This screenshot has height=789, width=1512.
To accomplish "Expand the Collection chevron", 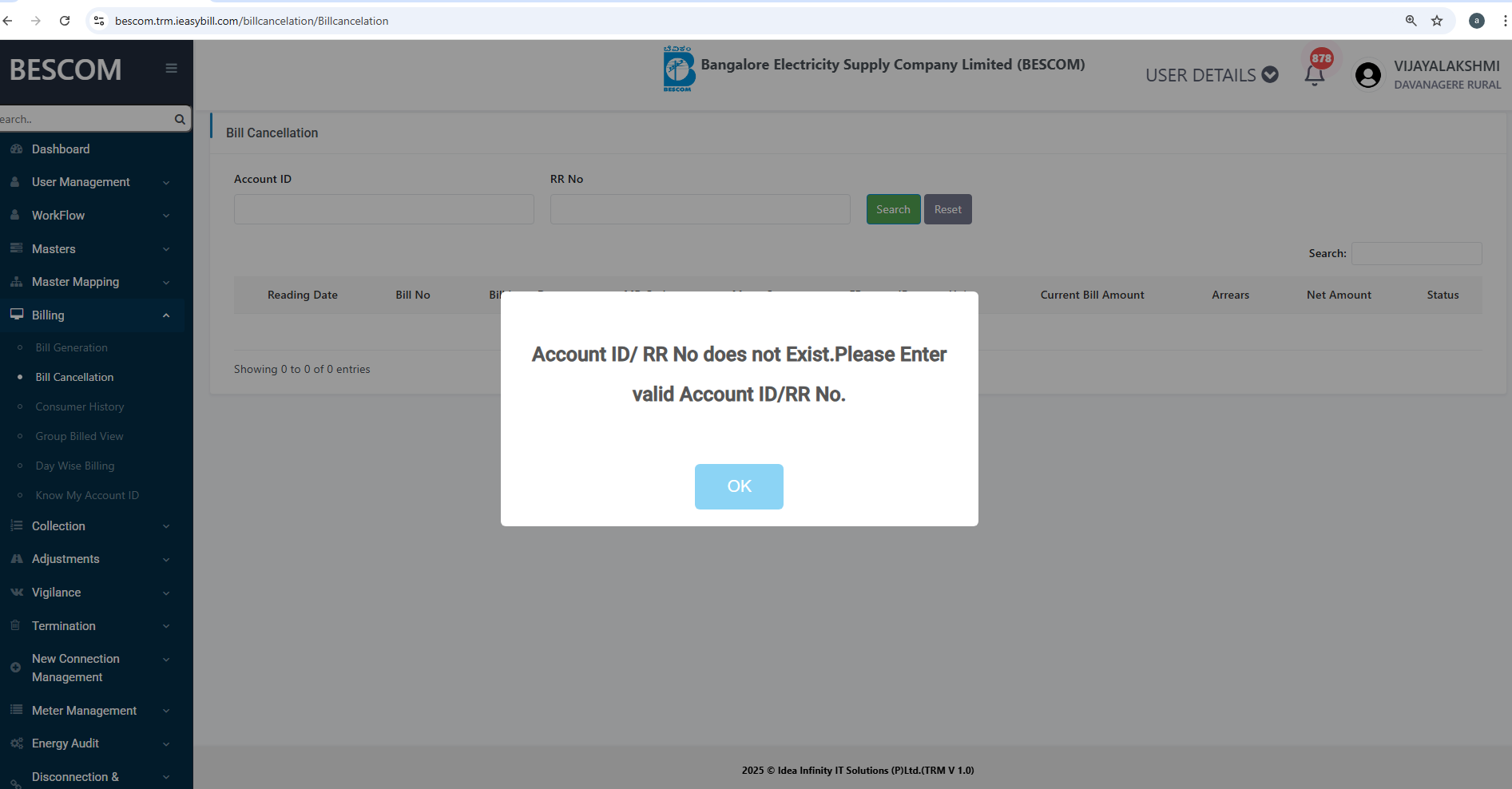I will click(166, 526).
